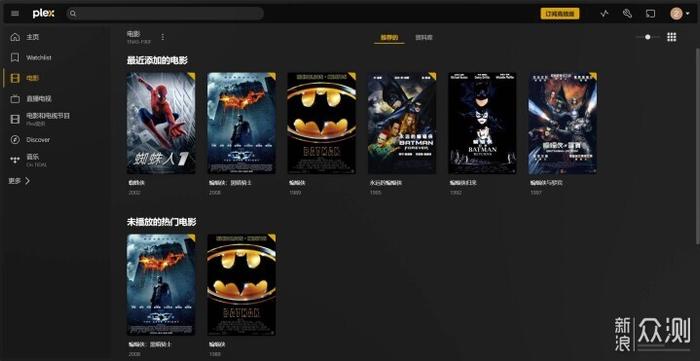Image resolution: width=700 pixels, height=361 pixels.
Task: Switch to the Library tab
Action: 424,37
